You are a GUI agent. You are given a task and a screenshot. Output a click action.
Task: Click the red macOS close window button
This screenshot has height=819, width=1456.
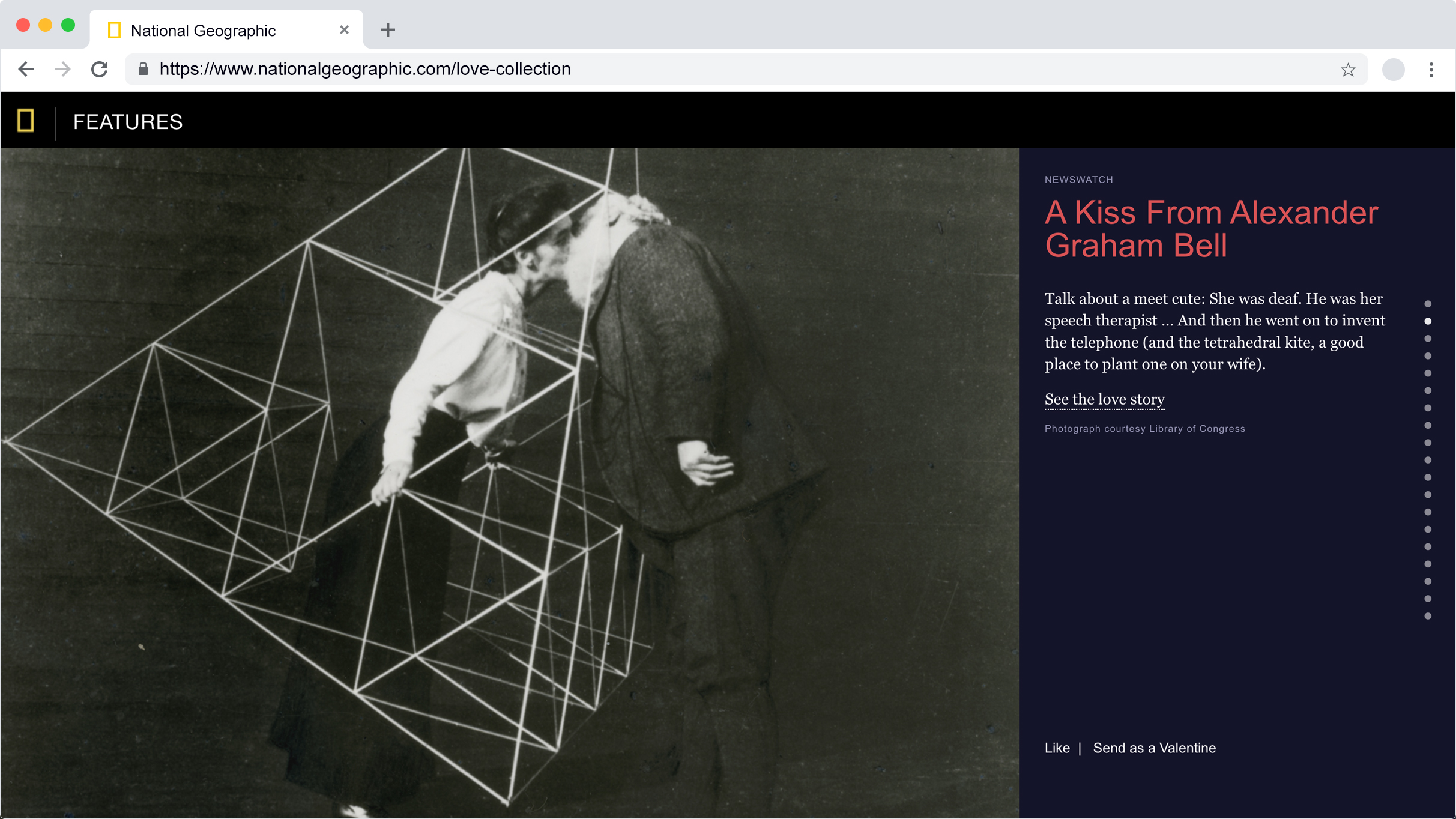[23, 25]
